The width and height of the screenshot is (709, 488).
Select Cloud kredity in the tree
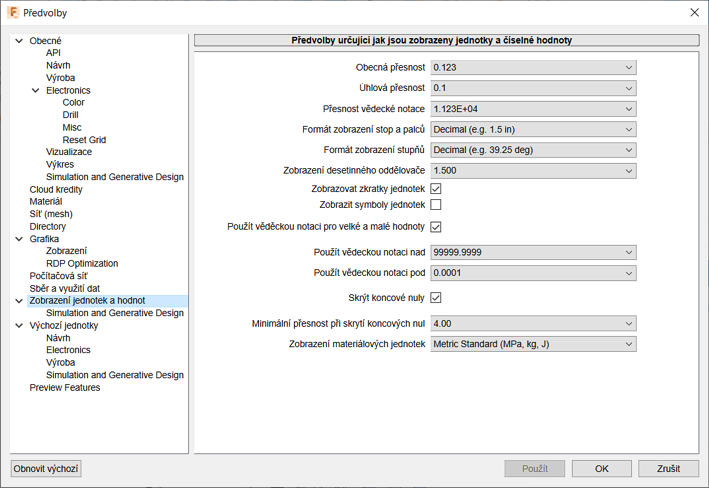(56, 189)
